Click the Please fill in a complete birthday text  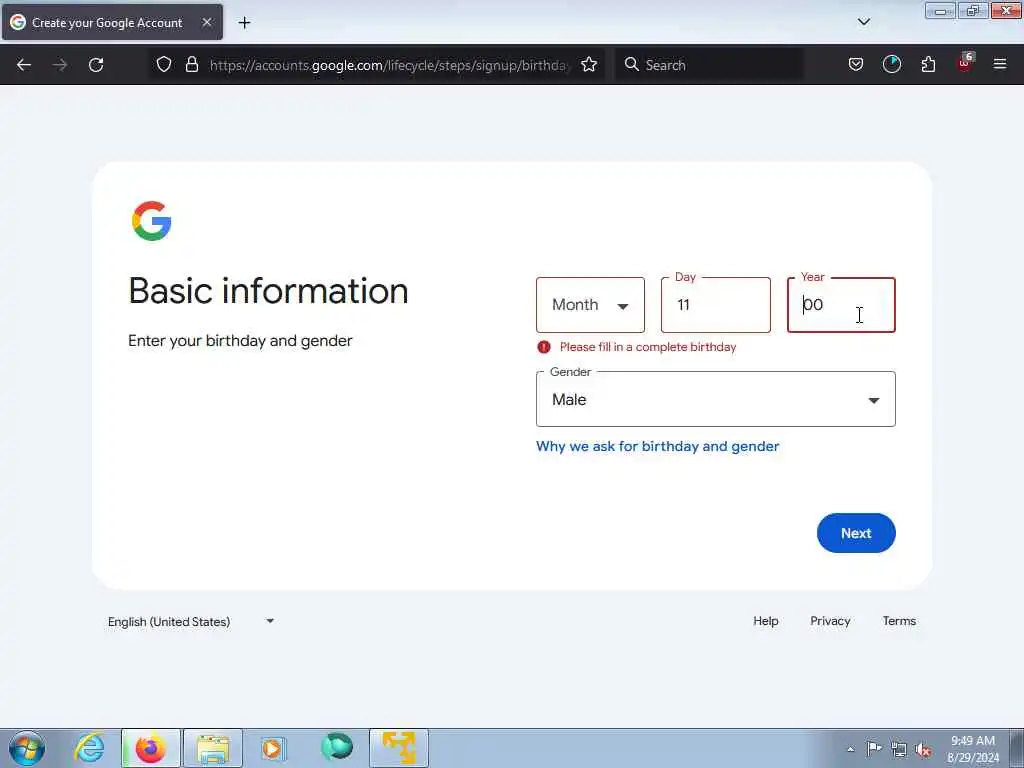(648, 347)
